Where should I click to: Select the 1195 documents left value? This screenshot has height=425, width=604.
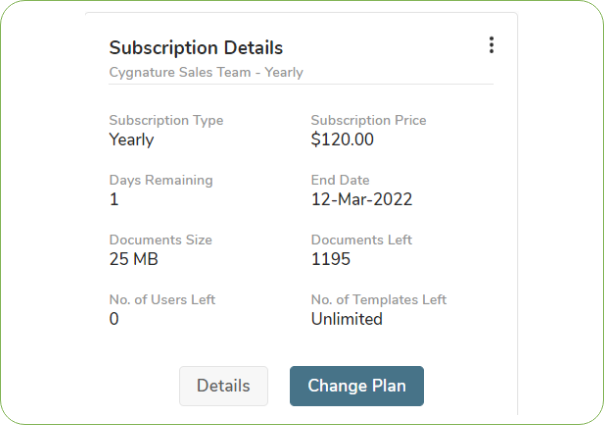(x=331, y=260)
